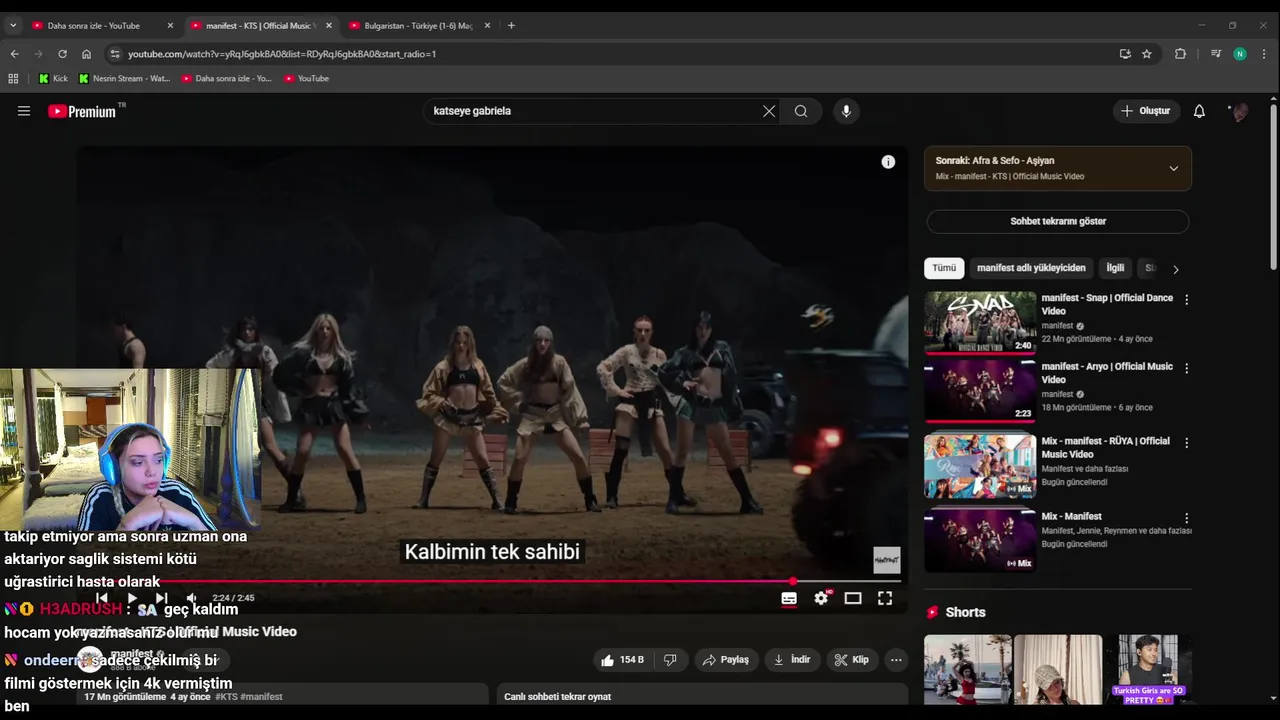1280x720 pixels.
Task: Open a new browser tab
Action: tap(511, 25)
